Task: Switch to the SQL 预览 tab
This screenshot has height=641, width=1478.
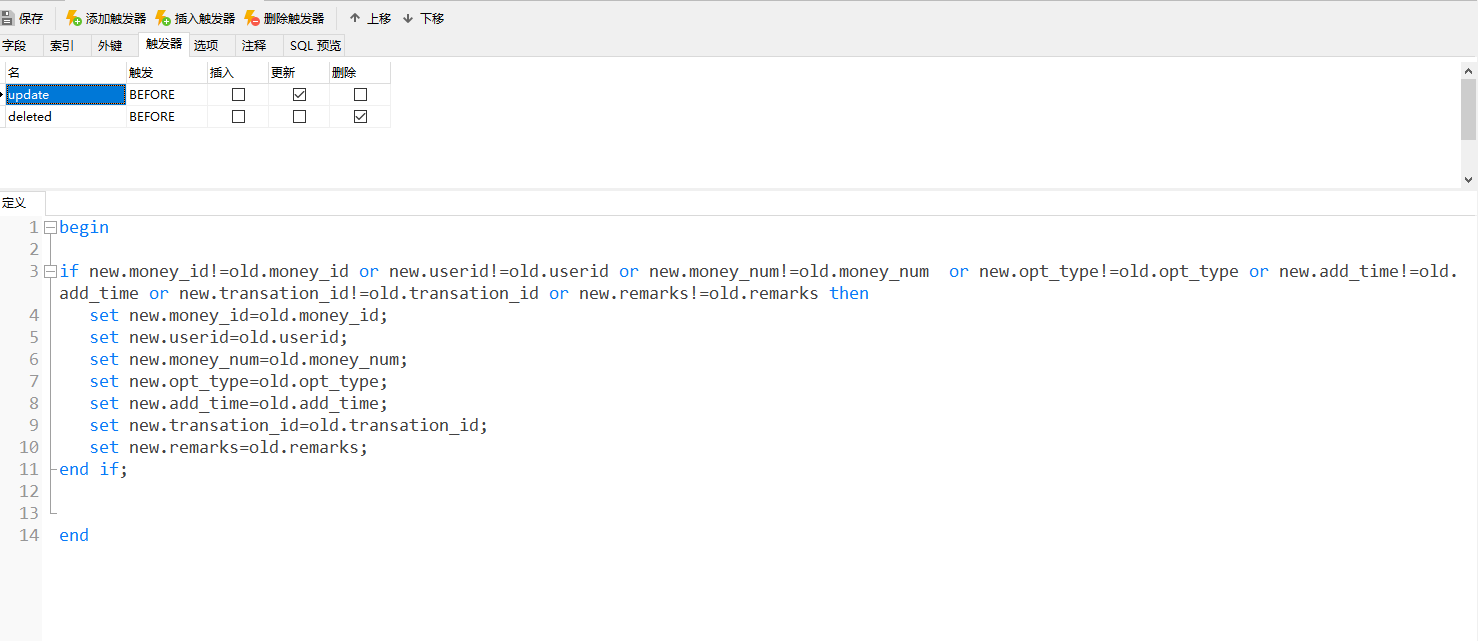Action: 315,45
